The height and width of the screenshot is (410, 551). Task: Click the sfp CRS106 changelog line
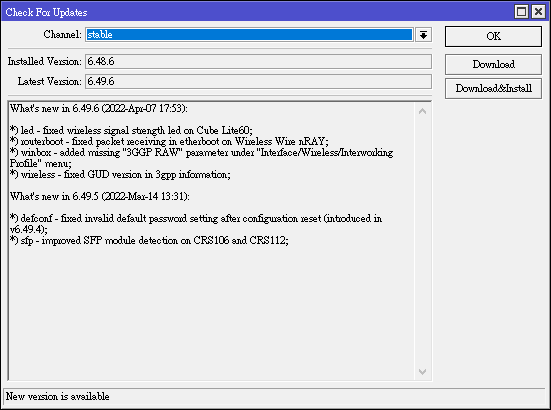pos(149,240)
